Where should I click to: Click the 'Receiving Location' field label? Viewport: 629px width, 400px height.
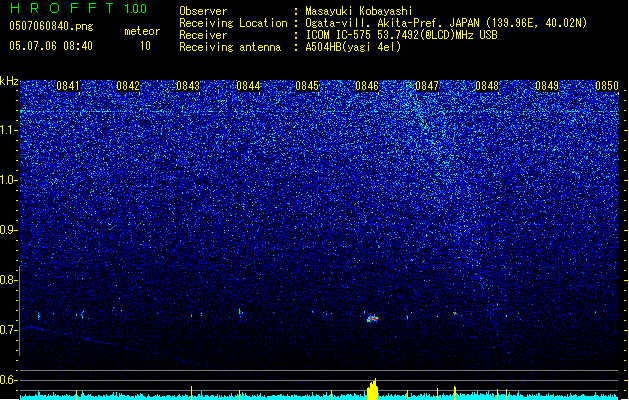point(233,23)
